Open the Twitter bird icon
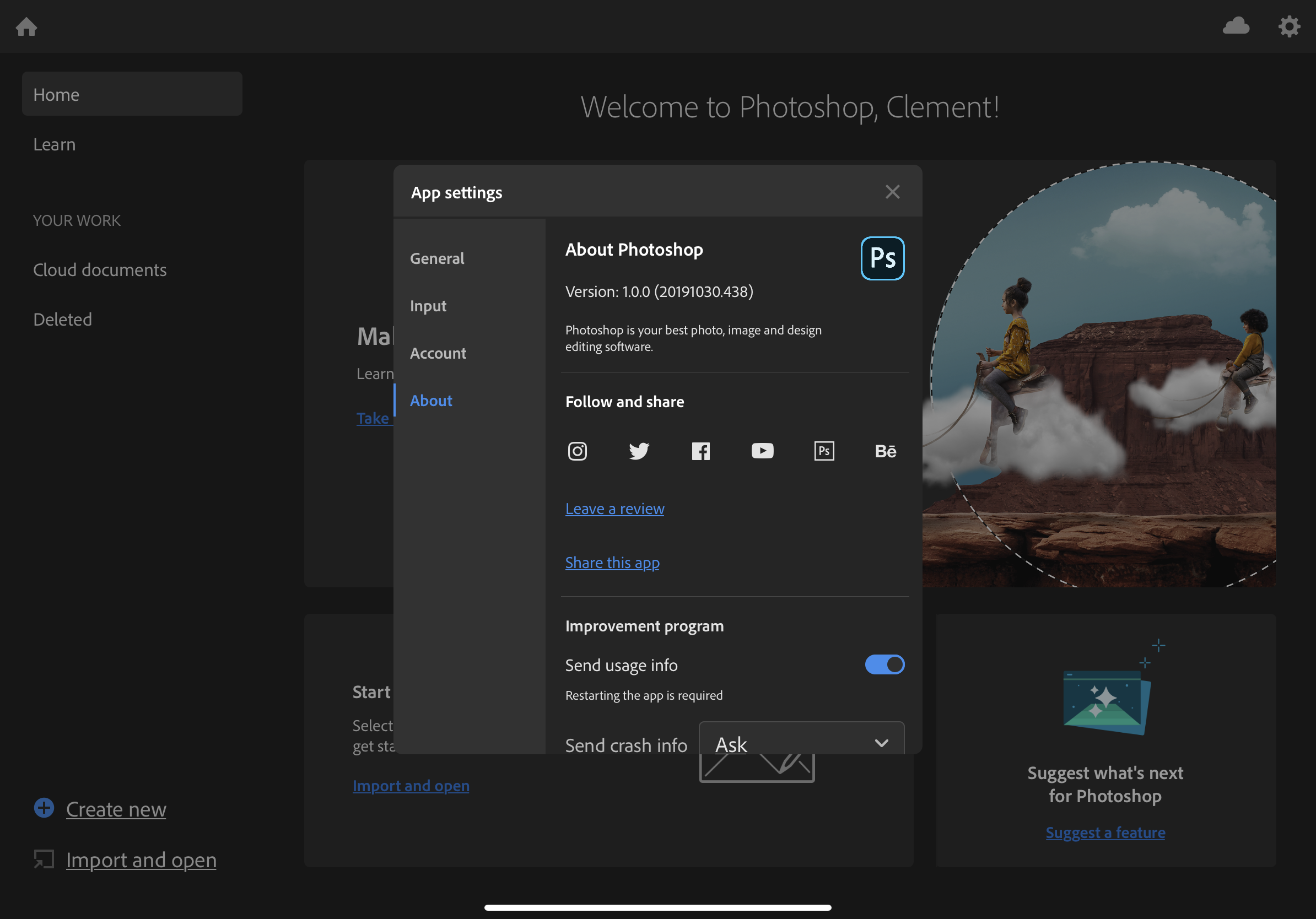 (639, 451)
